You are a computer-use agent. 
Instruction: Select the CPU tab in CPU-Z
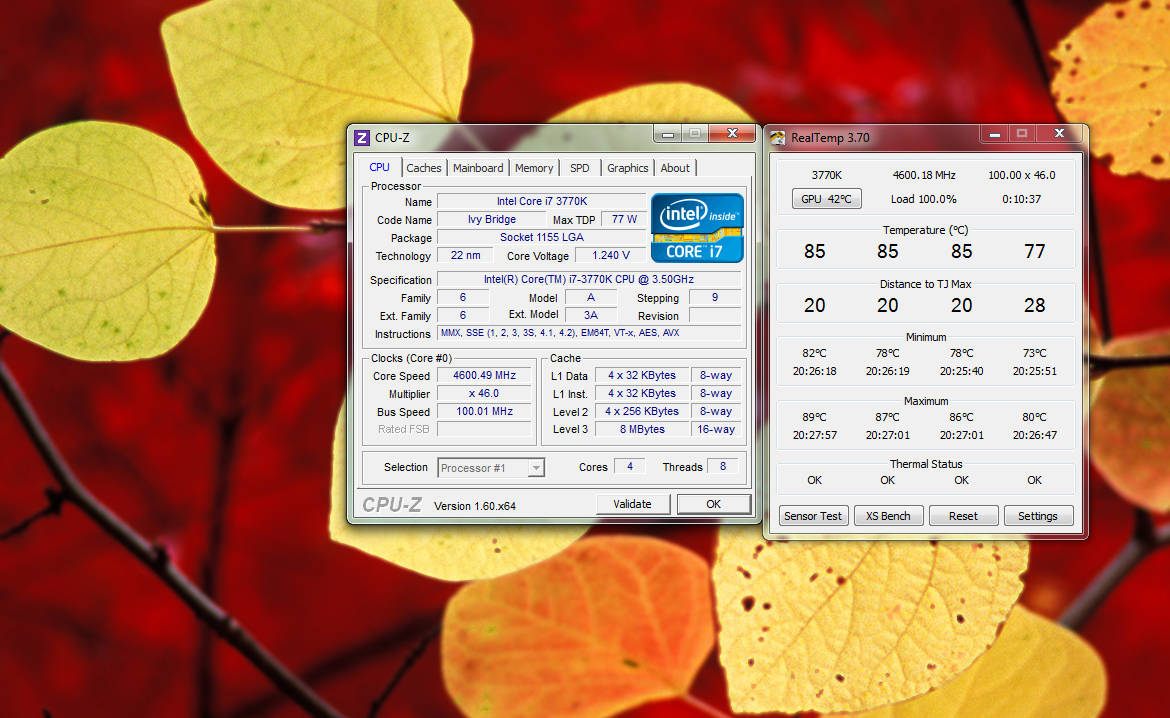click(379, 167)
